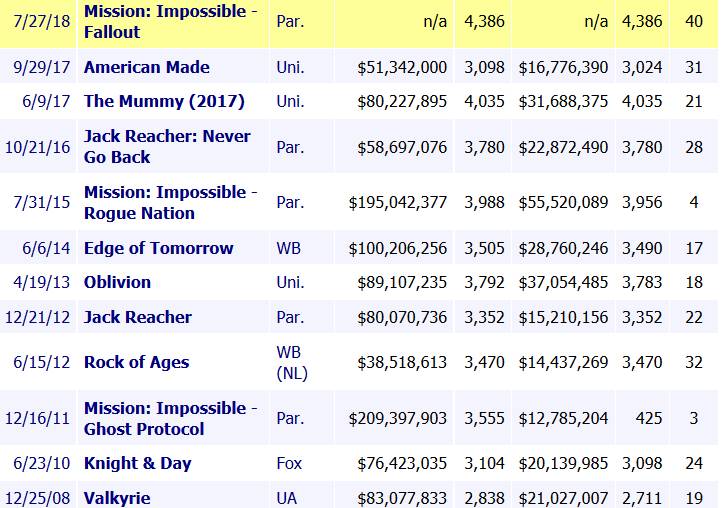The height and width of the screenshot is (508, 726).
Task: Click the American Made title link
Action: (146, 67)
